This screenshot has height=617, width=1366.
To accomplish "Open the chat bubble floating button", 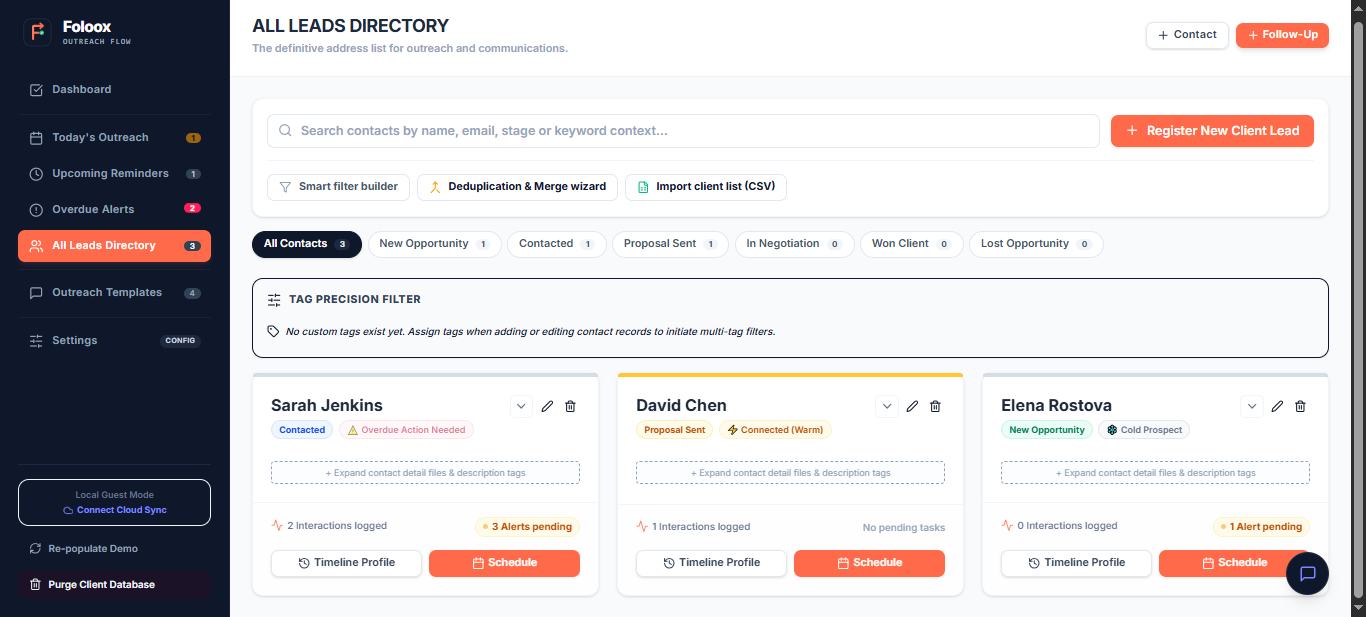I will pos(1307,574).
